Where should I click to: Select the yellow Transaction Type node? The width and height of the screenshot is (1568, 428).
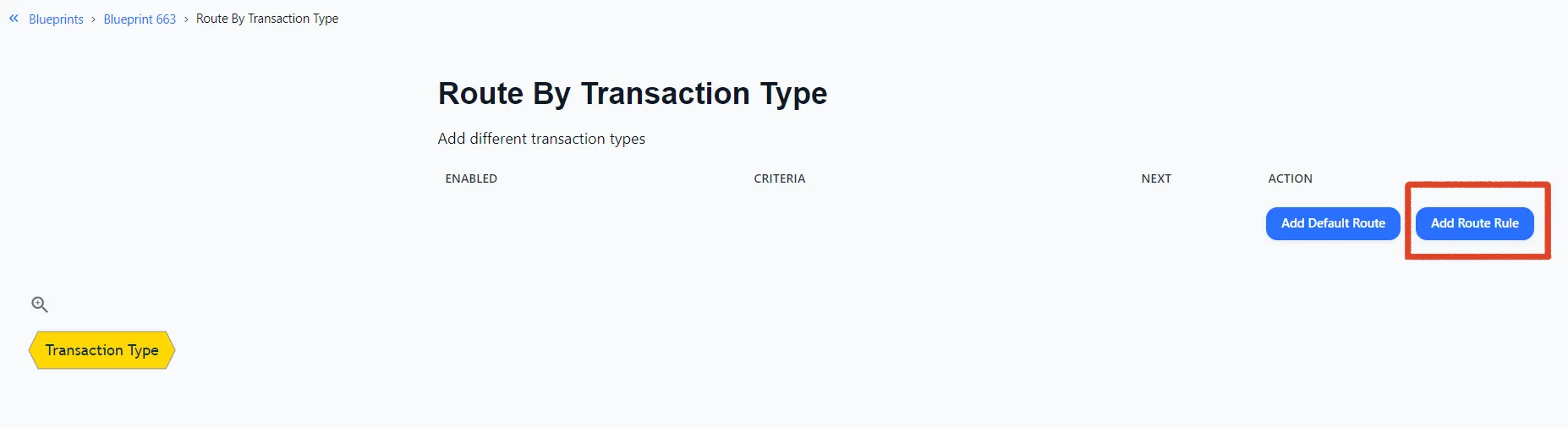[x=101, y=350]
